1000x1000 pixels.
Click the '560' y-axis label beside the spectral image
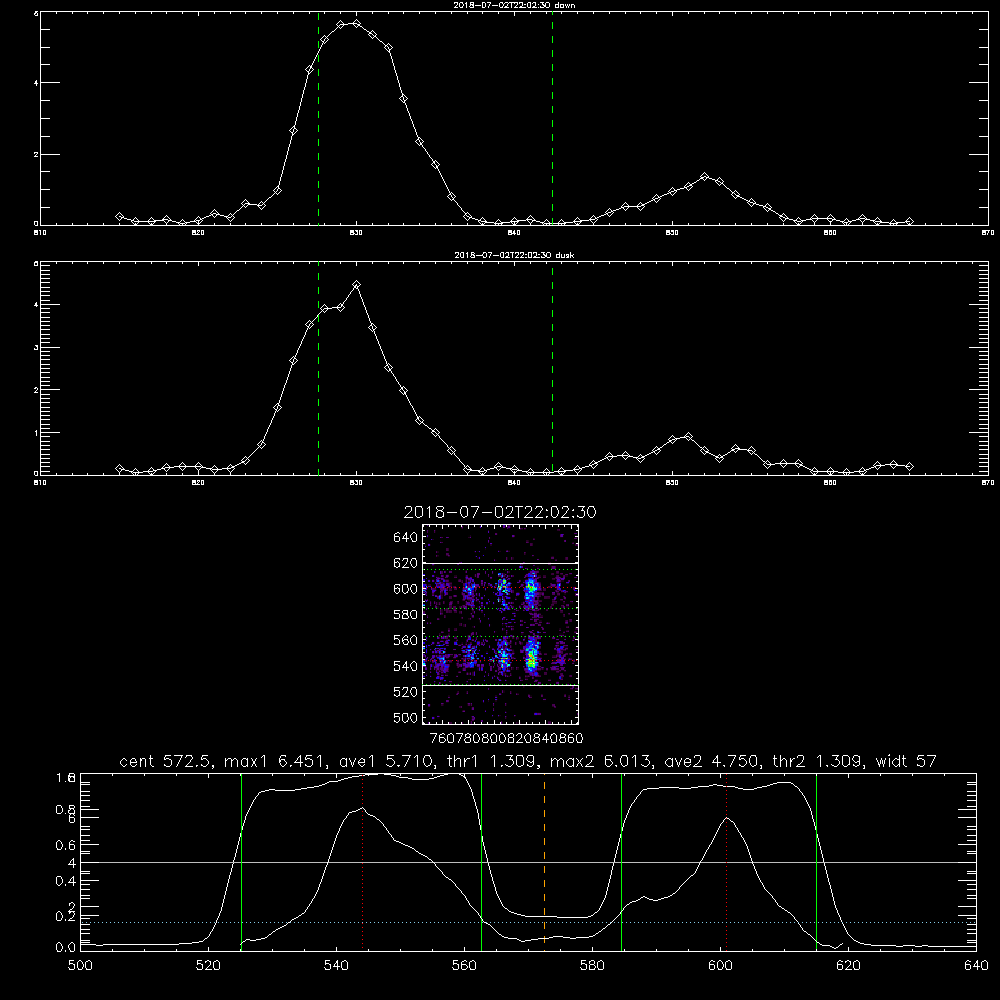406,640
